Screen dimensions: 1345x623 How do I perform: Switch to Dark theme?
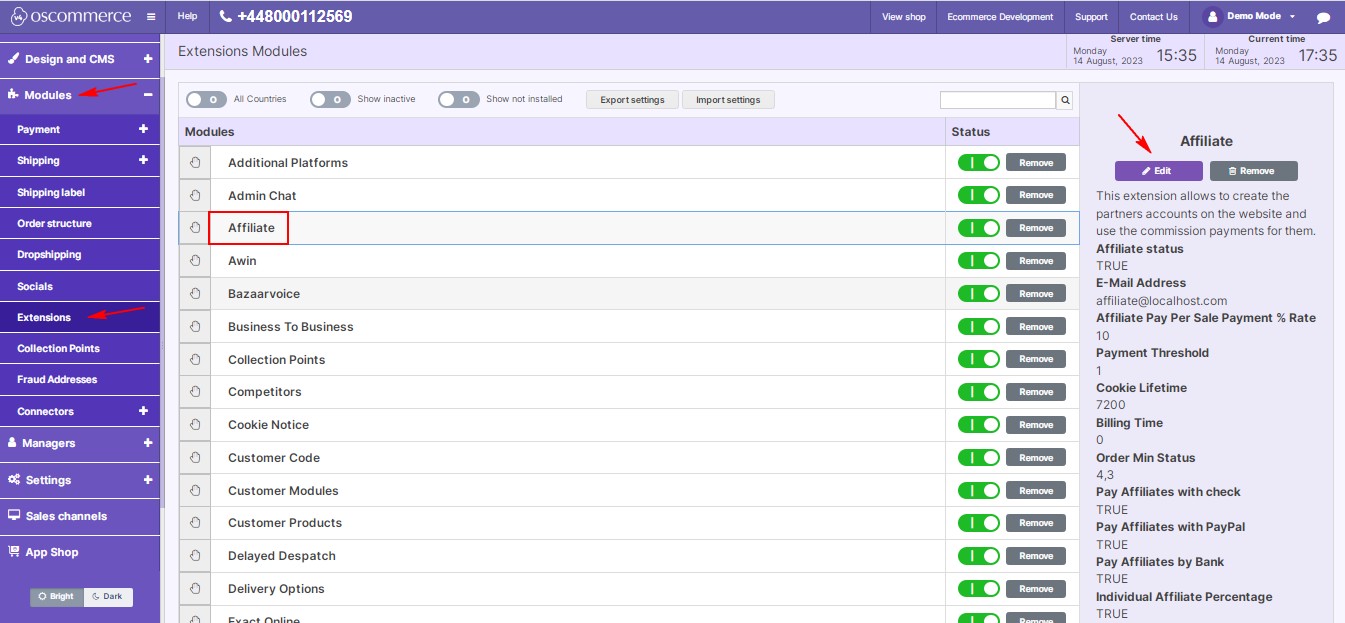[x=108, y=597]
